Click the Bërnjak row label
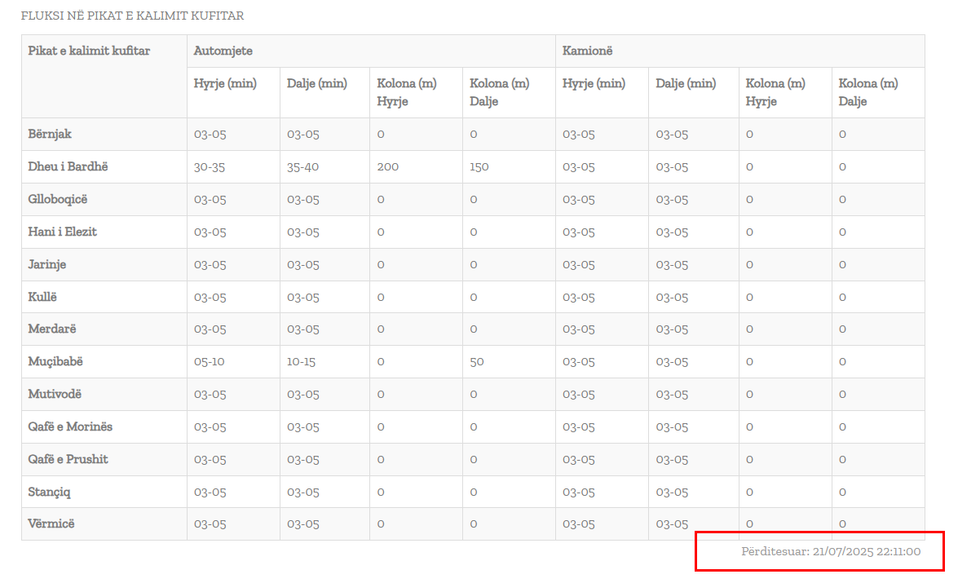The width and height of the screenshot is (980, 579). pyautogui.click(x=50, y=134)
